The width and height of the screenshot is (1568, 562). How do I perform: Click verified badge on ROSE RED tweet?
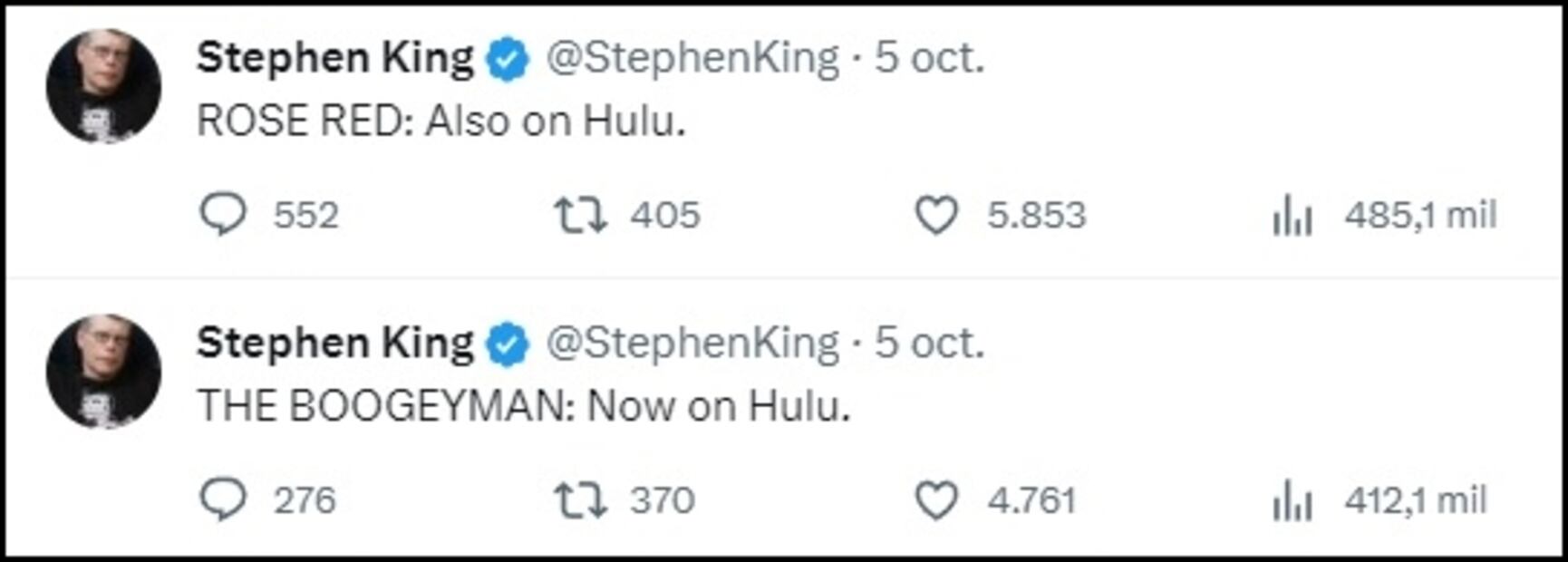point(508,60)
